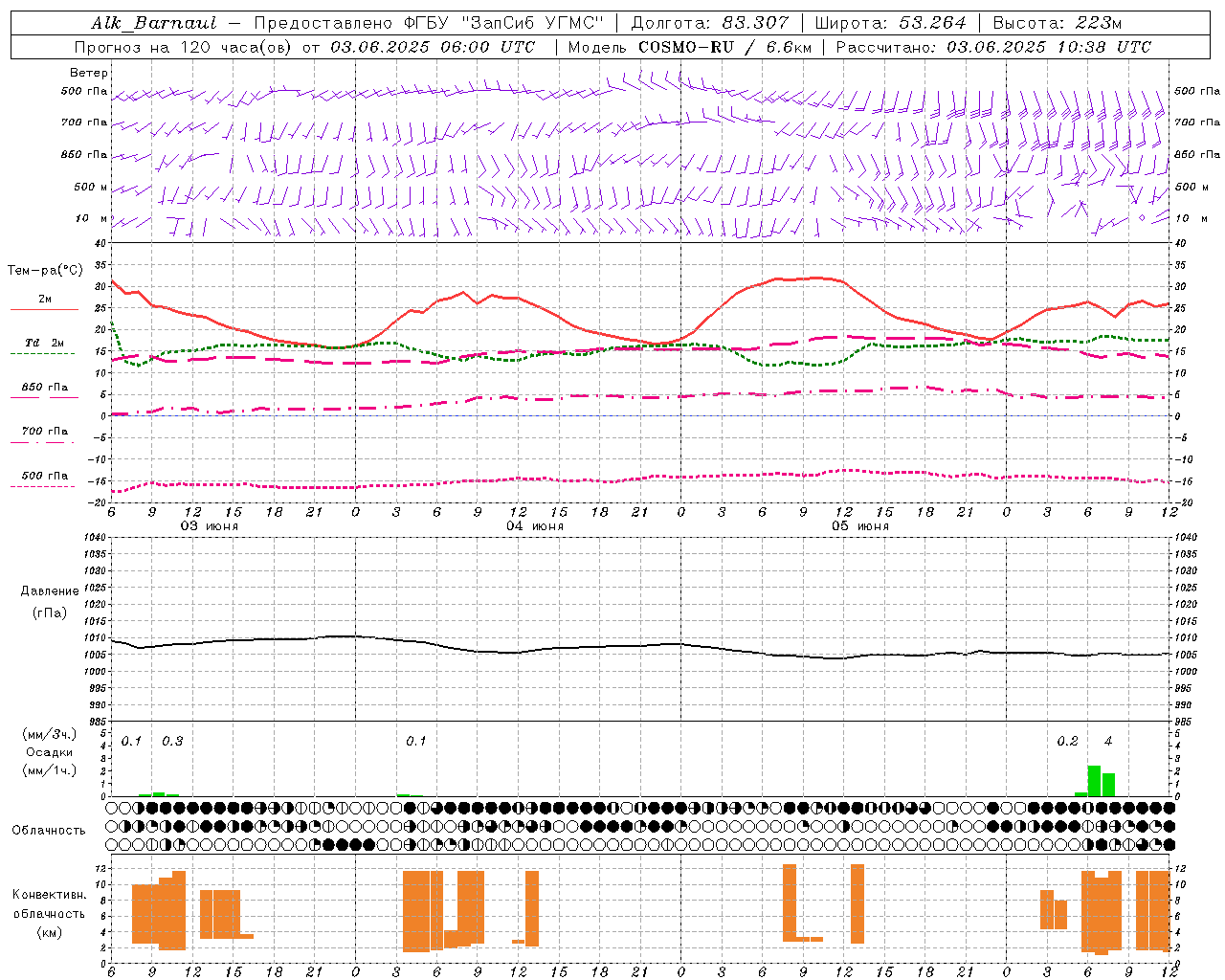Screen dimensions: 1225x980
Task: Click the Td 2м dew point legend entry
Action: 45,343
